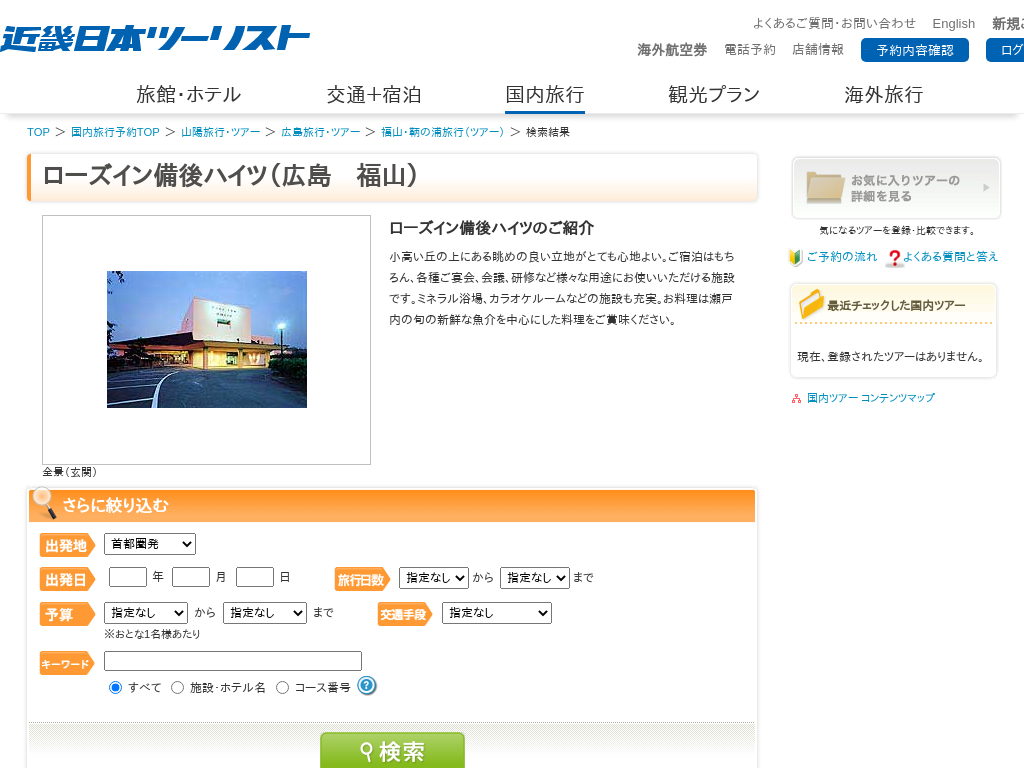The width and height of the screenshot is (1024, 768).
Task: Open 海外航空券 in the top menu
Action: [x=672, y=50]
